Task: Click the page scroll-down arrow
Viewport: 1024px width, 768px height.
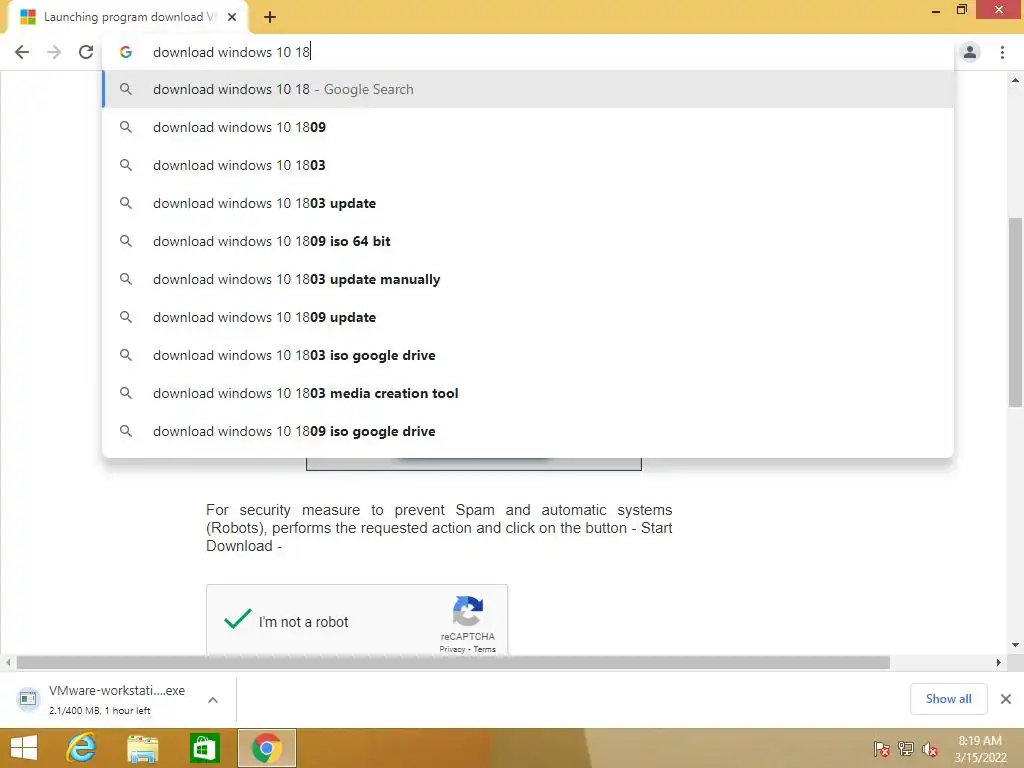Action: (1015, 645)
